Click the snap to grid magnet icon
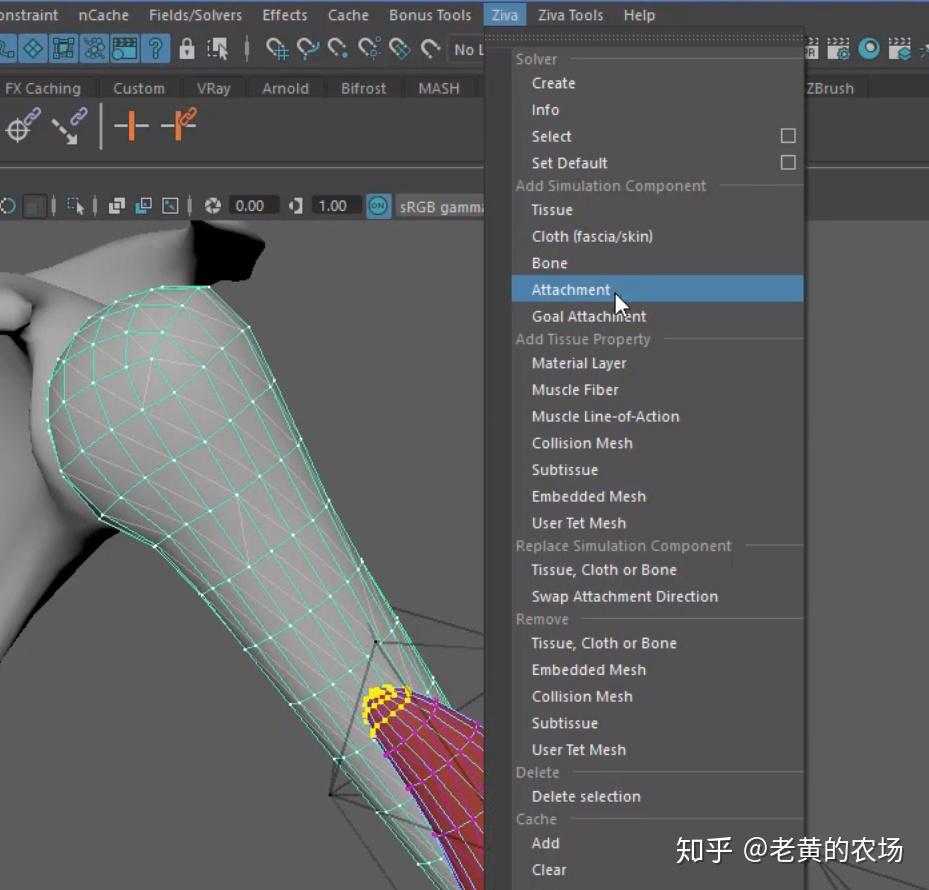 [278, 48]
